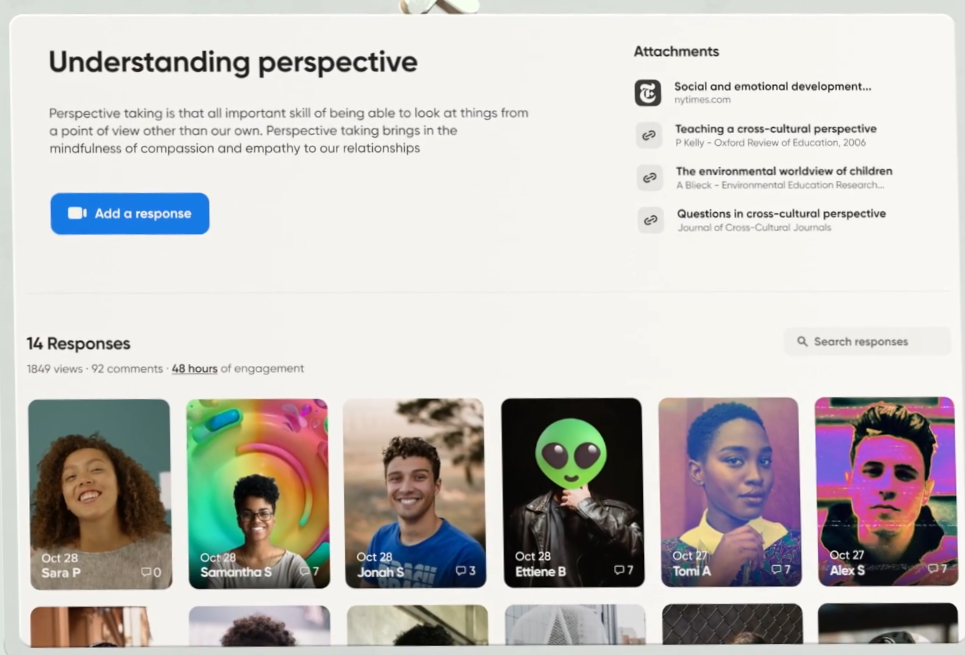Click comment icon on Tomi A's response
Viewport: 965px width, 655px height.
point(776,569)
